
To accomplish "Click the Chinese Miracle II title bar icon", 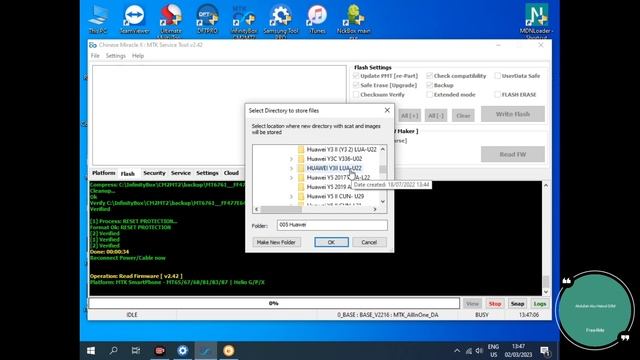I will [x=93, y=45].
